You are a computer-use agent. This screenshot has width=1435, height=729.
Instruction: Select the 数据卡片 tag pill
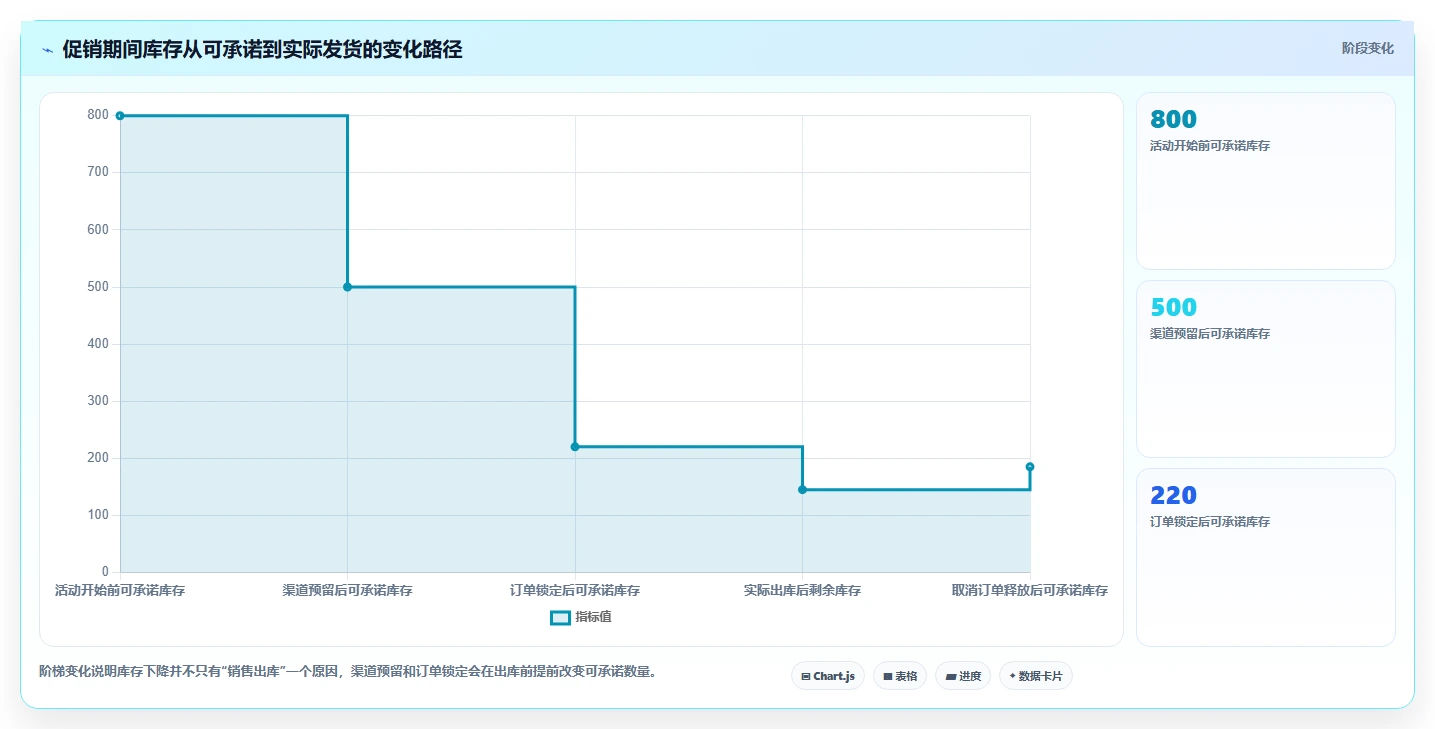point(1036,676)
